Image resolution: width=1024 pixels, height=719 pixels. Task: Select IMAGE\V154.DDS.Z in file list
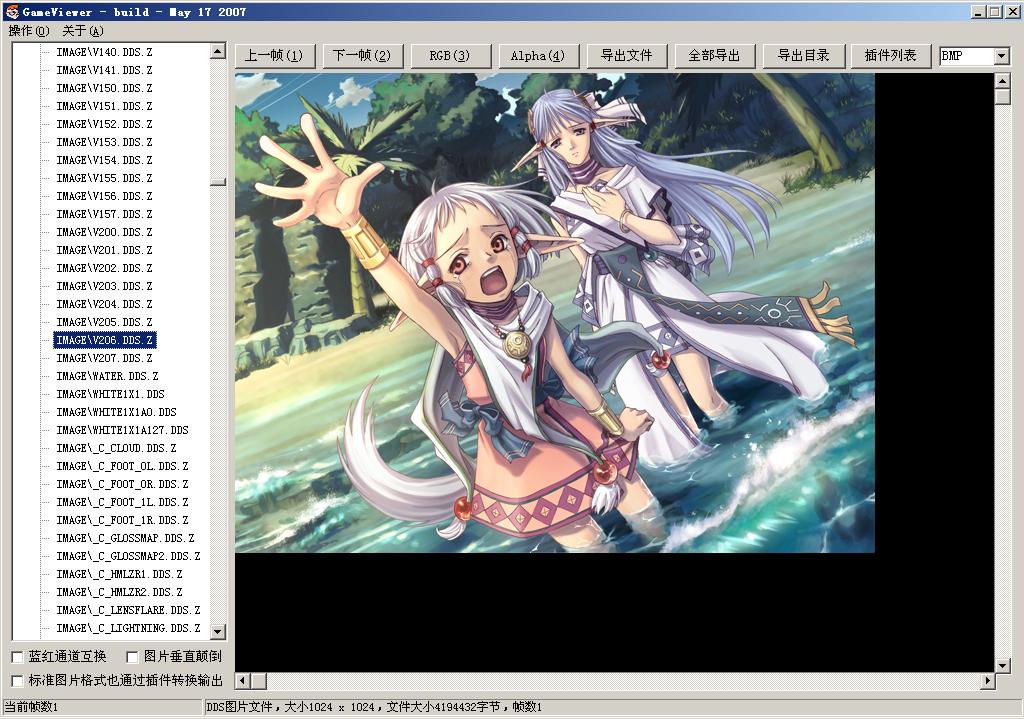pos(104,160)
